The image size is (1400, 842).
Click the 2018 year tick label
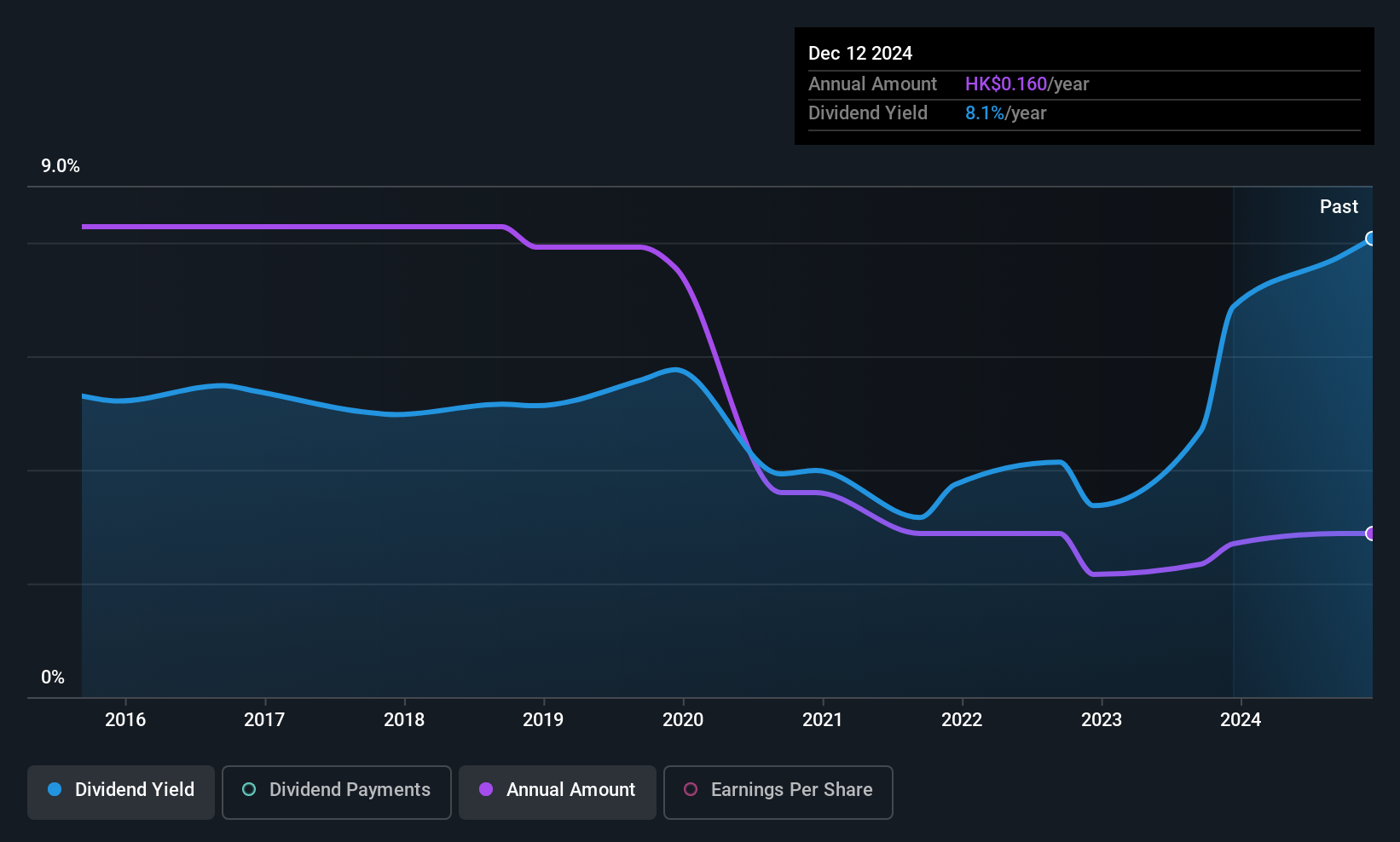pyautogui.click(x=404, y=720)
